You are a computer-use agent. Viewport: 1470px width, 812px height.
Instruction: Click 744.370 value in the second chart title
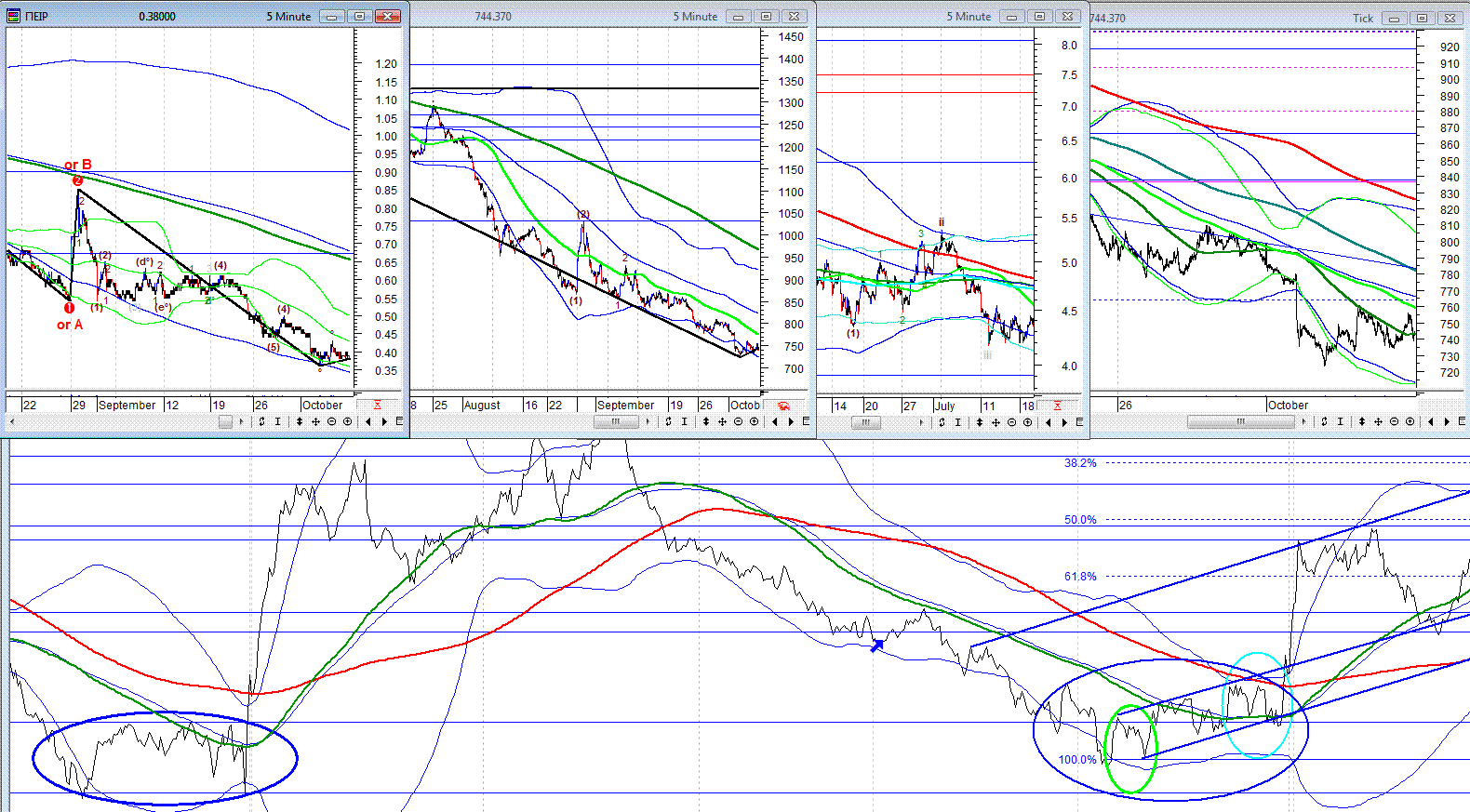click(x=493, y=17)
